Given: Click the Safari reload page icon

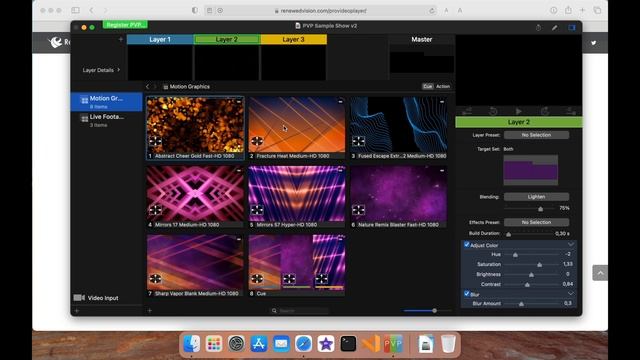Looking at the screenshot, I should [432, 11].
